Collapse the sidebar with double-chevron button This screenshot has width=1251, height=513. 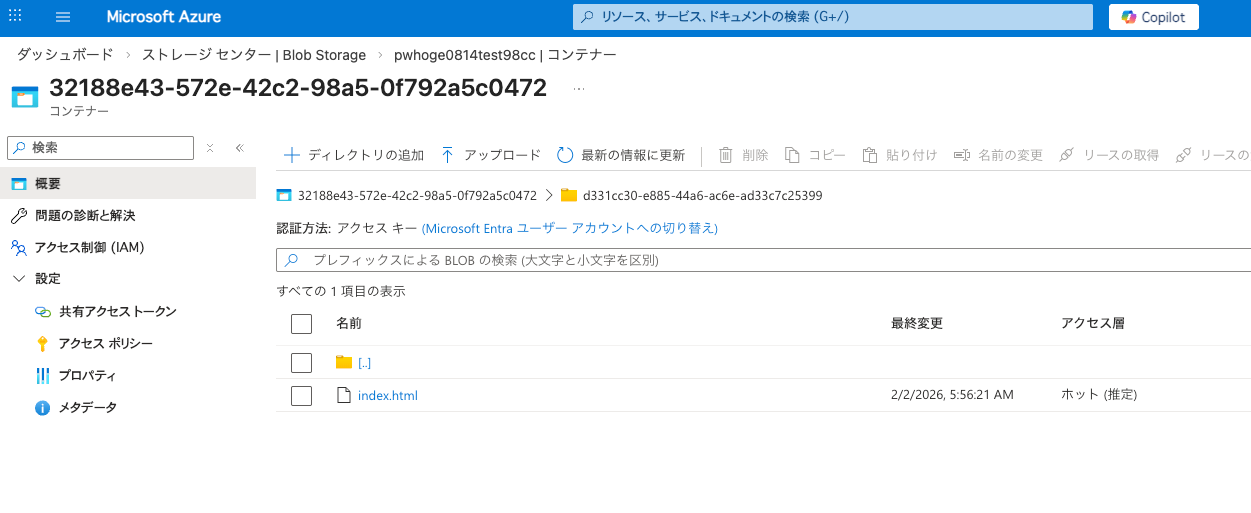[240, 148]
